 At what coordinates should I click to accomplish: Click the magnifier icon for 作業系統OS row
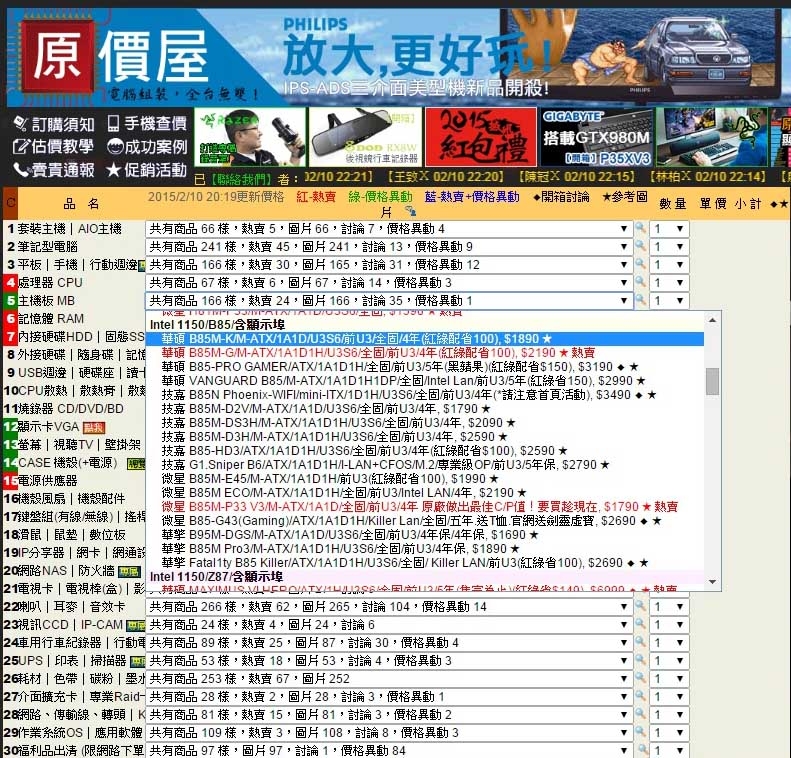tap(641, 732)
